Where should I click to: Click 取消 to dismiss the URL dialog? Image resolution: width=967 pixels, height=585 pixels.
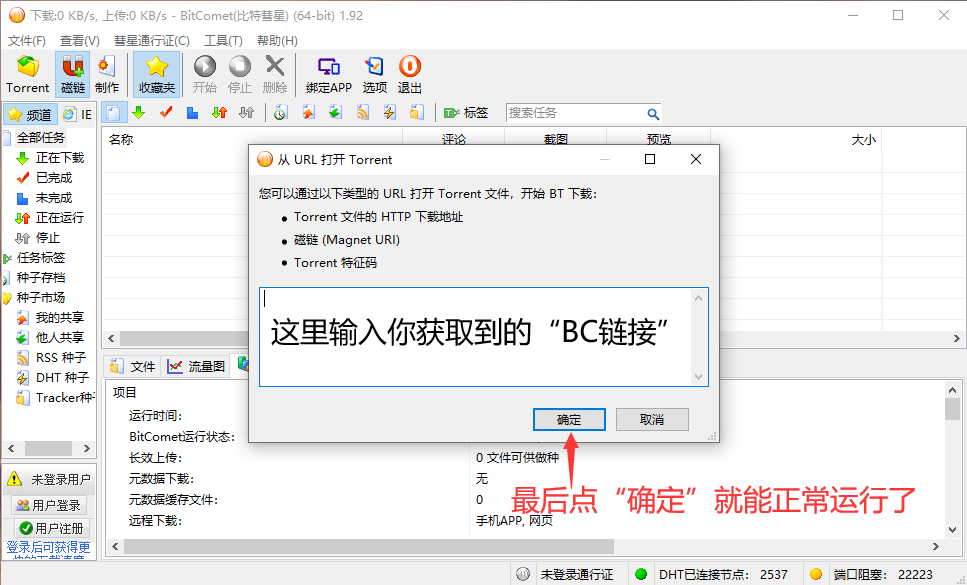click(651, 419)
